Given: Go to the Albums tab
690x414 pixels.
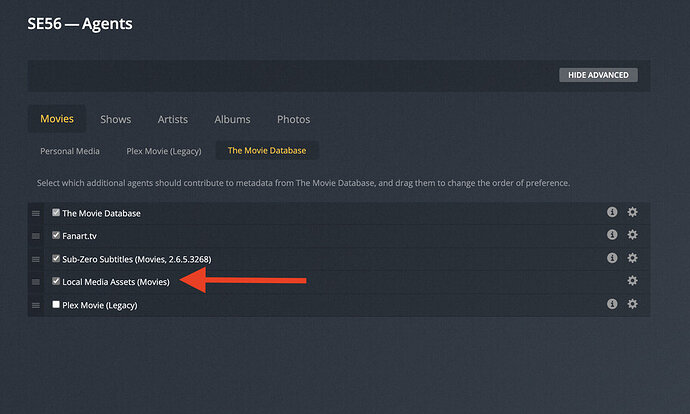Looking at the screenshot, I should point(232,119).
